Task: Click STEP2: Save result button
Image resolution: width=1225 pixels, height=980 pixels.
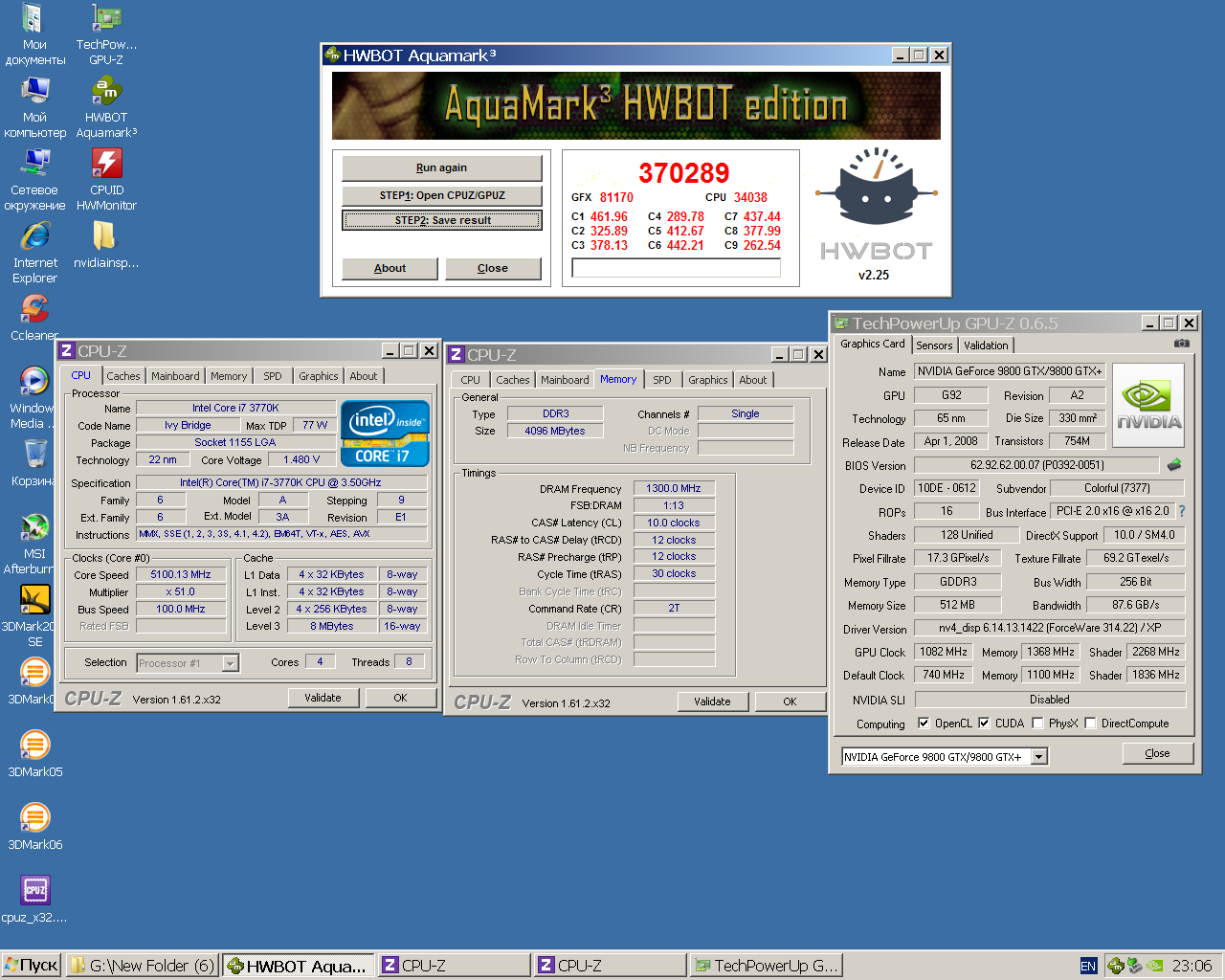Action: (442, 220)
